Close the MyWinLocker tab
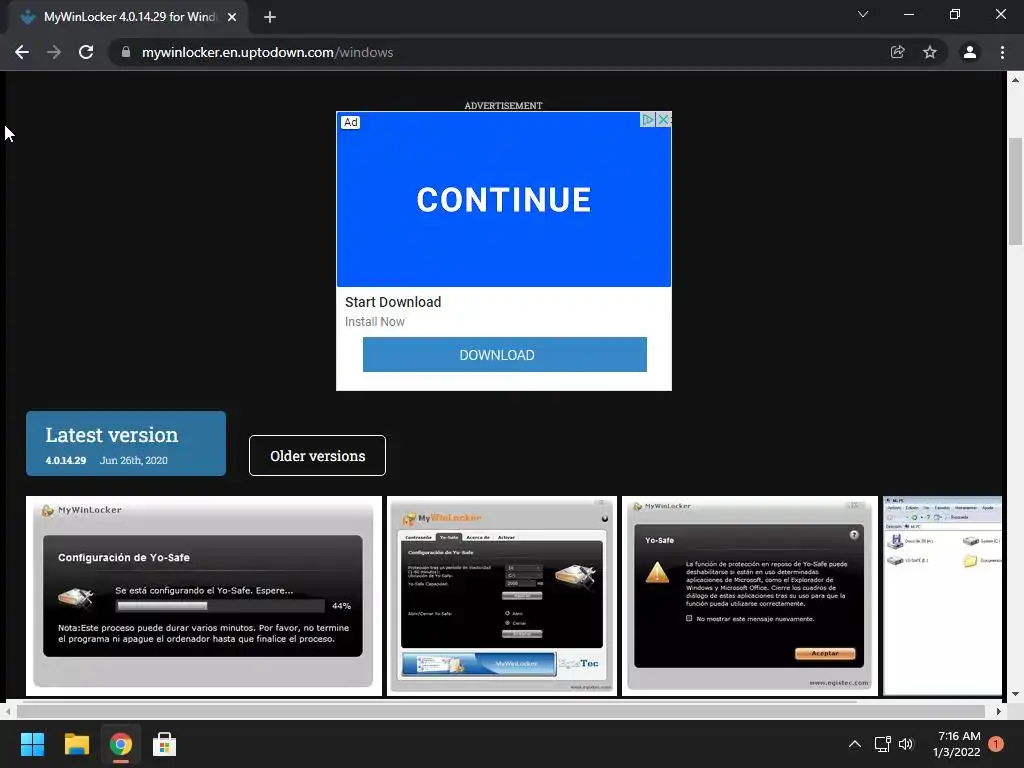 pos(232,17)
